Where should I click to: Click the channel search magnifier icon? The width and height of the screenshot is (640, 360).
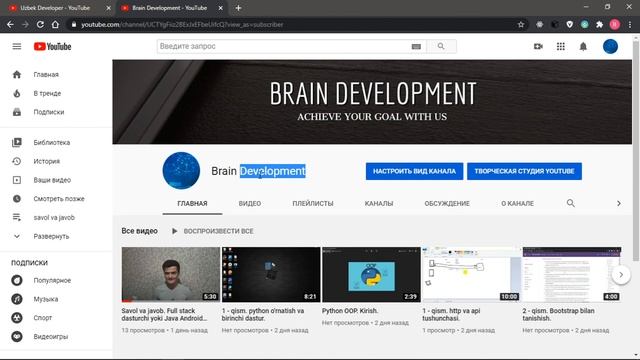coord(571,203)
